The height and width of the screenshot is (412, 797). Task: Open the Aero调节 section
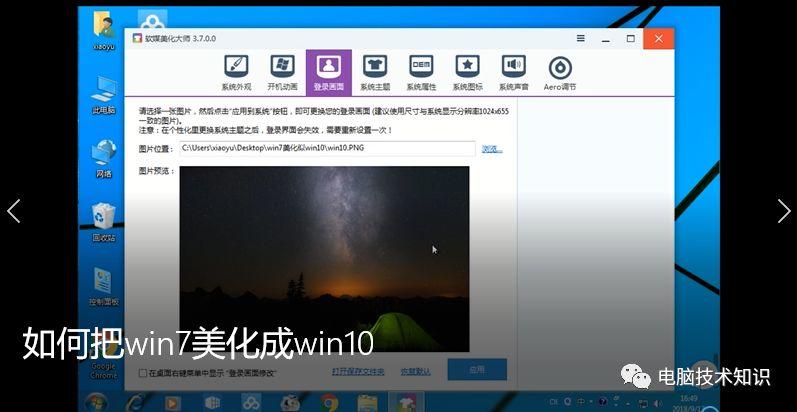[x=560, y=73]
